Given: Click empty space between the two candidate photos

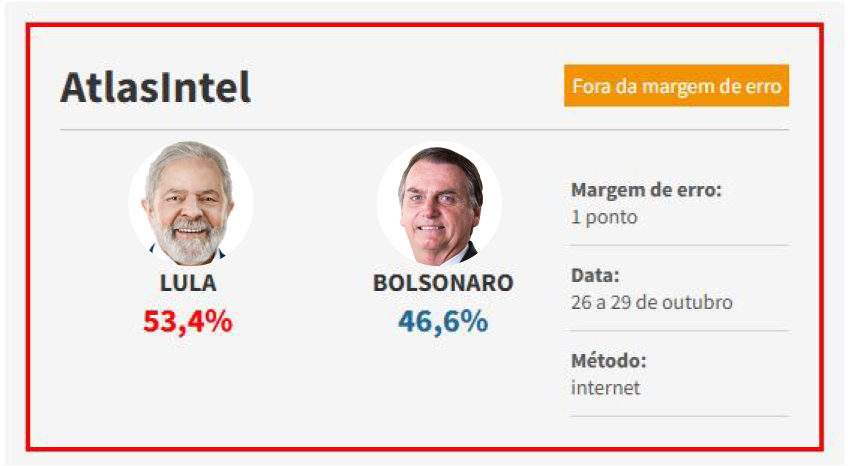Looking at the screenshot, I should point(315,205).
